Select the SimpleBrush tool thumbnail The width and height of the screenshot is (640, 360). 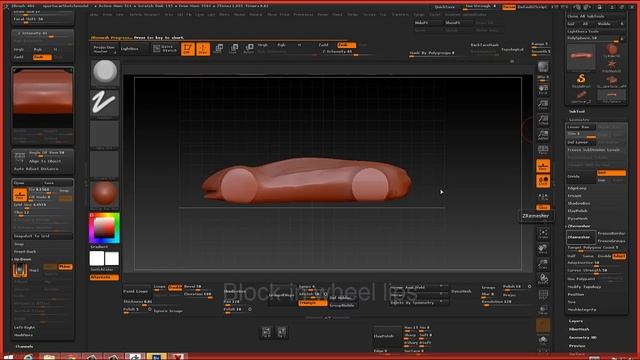coord(581,80)
